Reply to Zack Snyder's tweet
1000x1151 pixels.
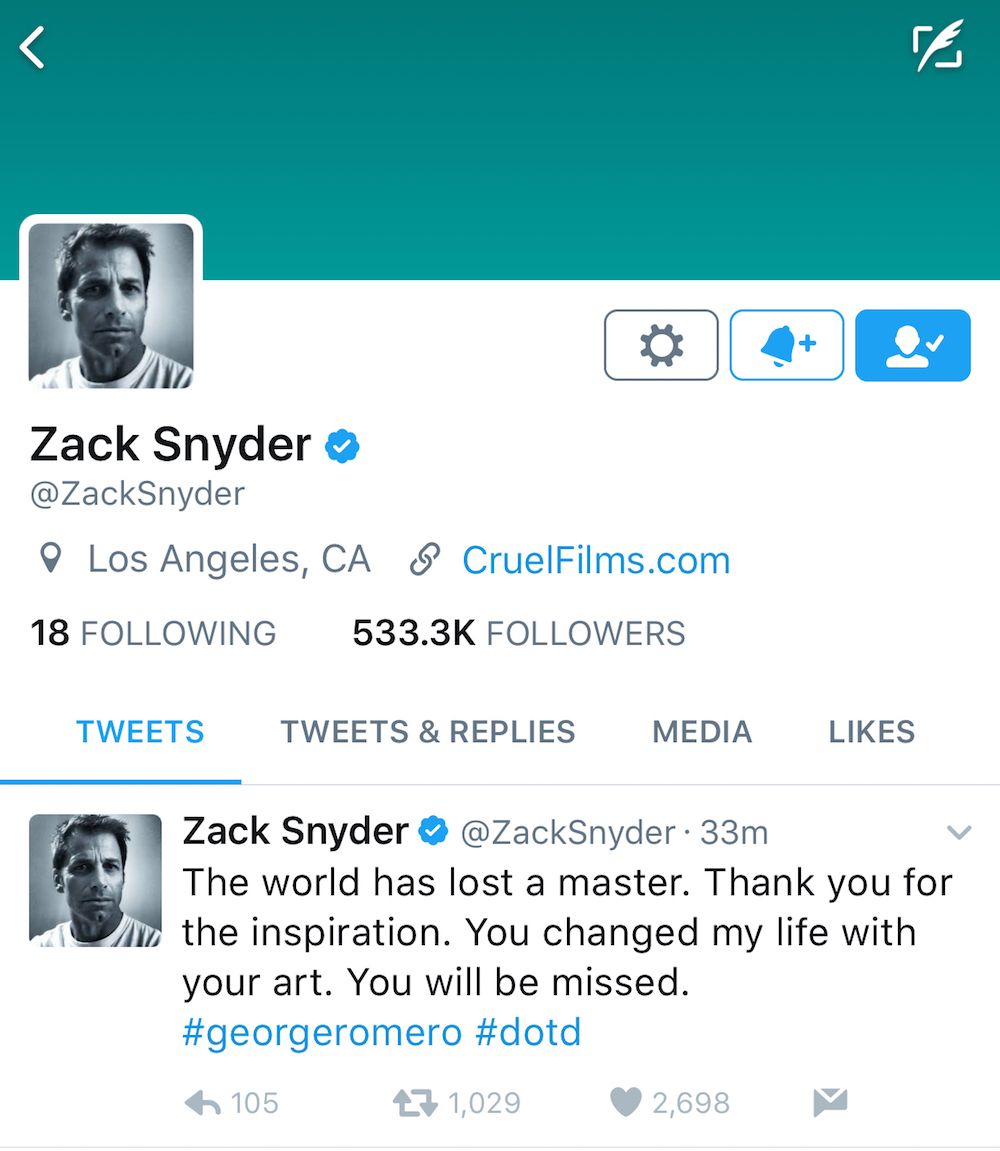tap(207, 1103)
